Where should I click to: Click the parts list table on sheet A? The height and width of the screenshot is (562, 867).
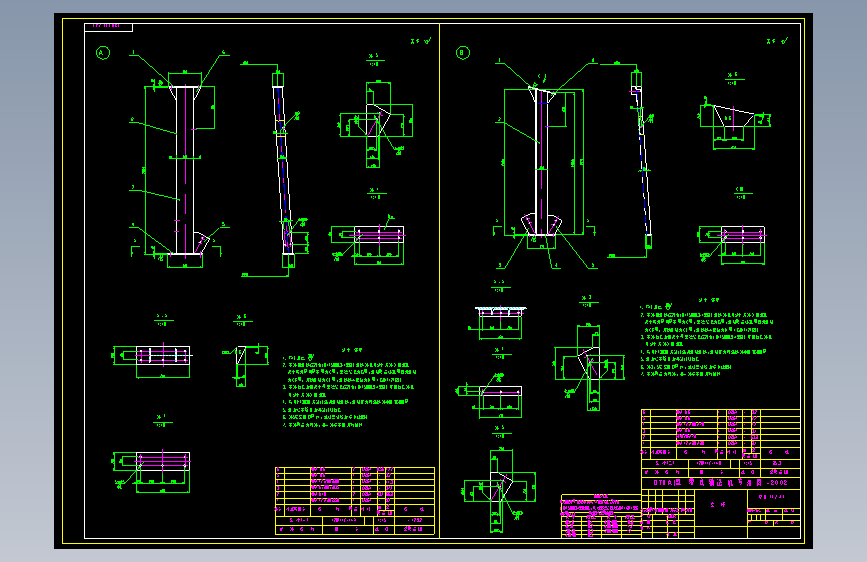355,501
